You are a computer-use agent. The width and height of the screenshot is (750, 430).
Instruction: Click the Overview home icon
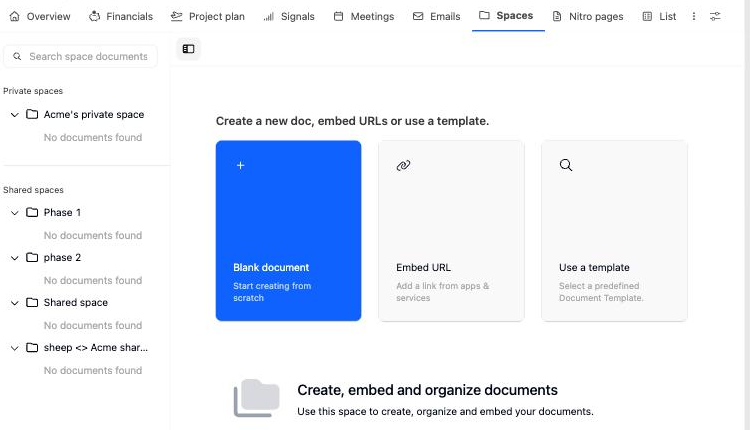(15, 16)
